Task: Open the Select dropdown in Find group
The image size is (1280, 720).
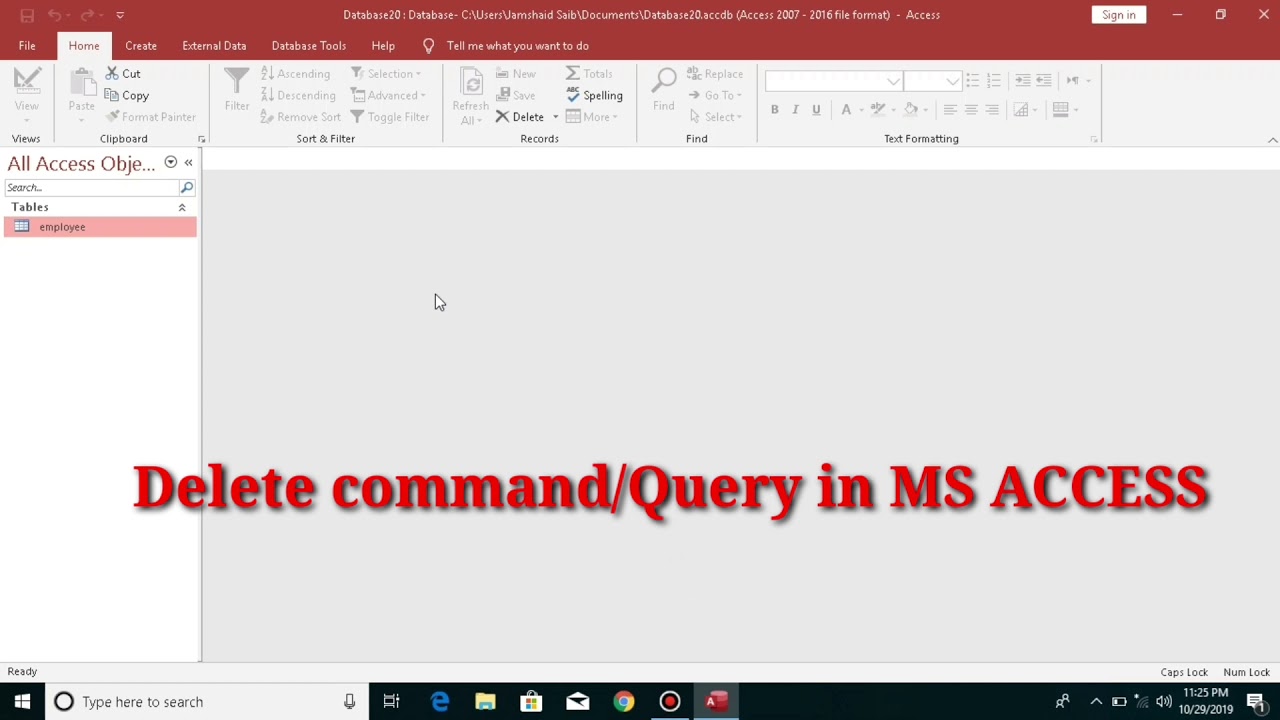Action: [x=715, y=117]
